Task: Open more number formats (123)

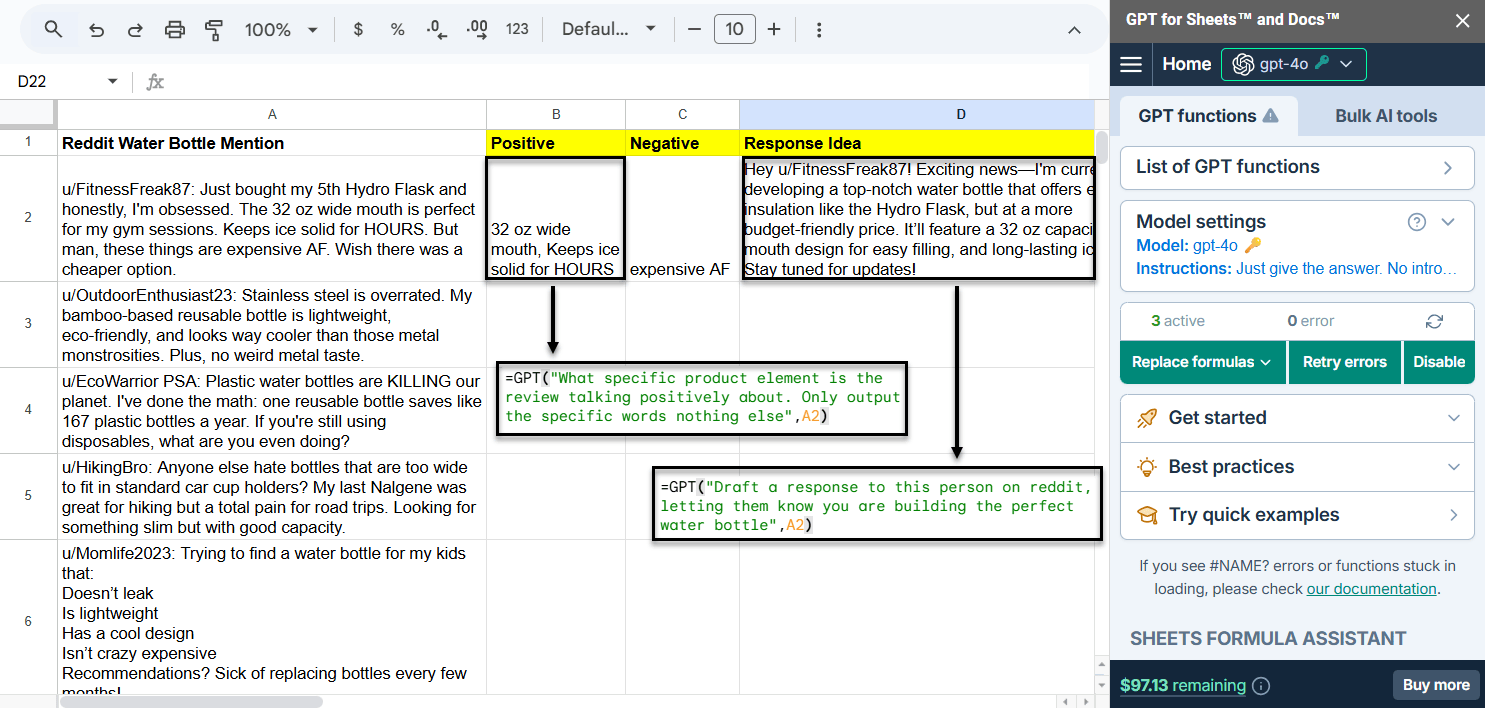Action: click(517, 30)
